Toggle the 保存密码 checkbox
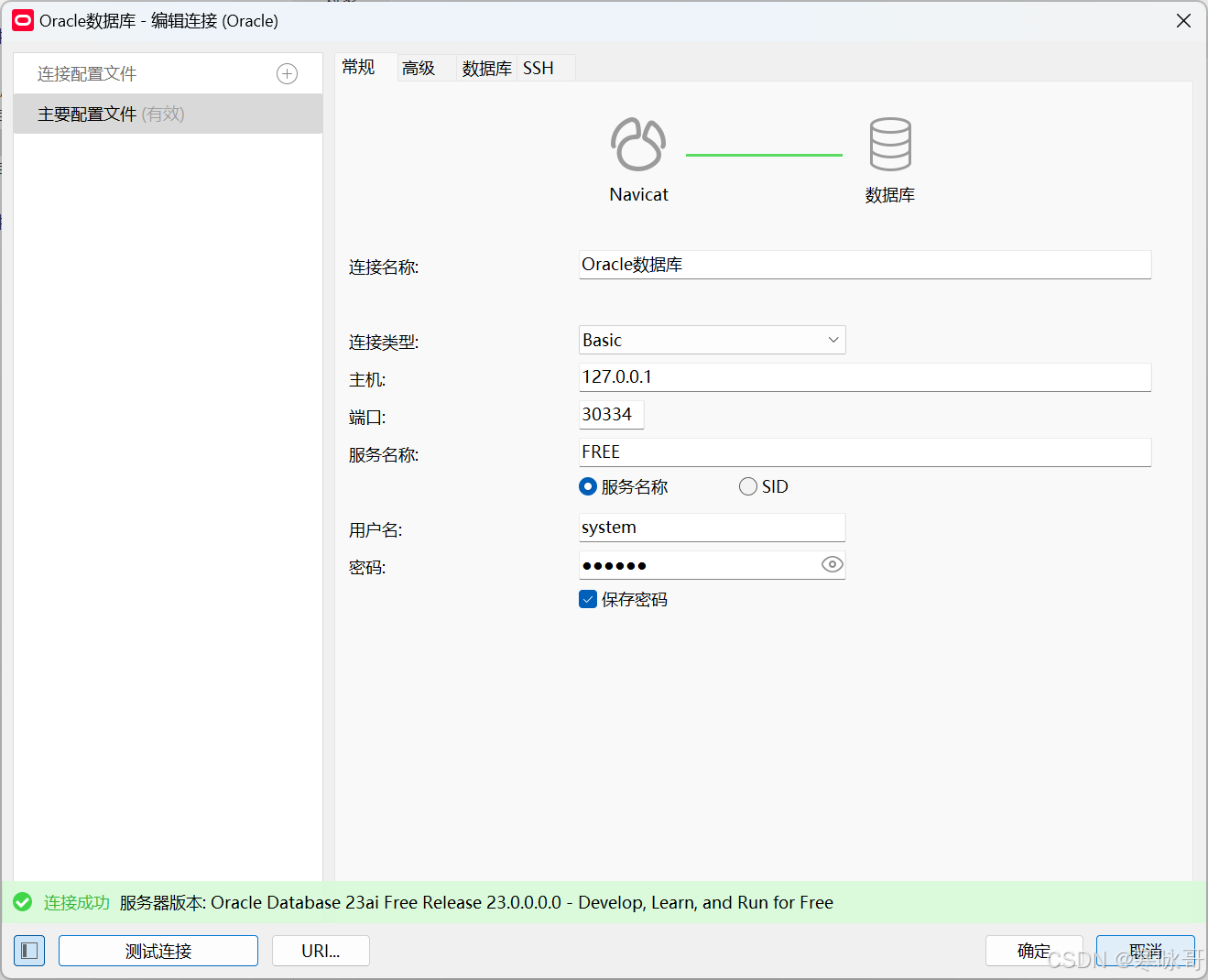 [x=588, y=599]
